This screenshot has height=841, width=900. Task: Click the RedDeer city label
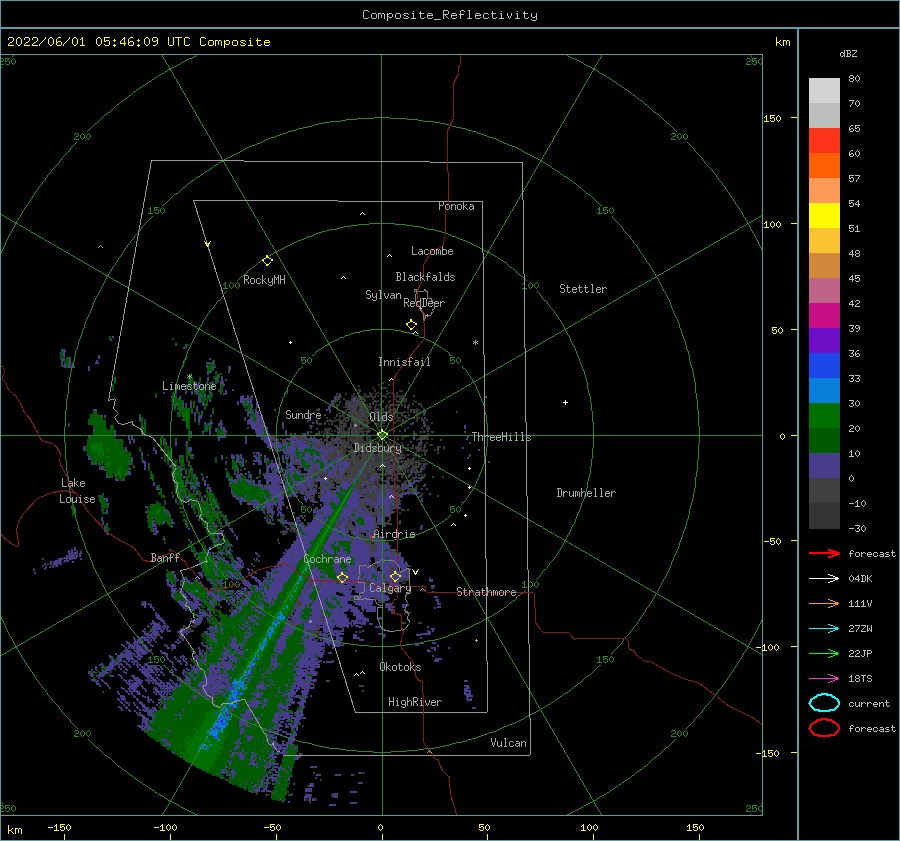click(424, 303)
